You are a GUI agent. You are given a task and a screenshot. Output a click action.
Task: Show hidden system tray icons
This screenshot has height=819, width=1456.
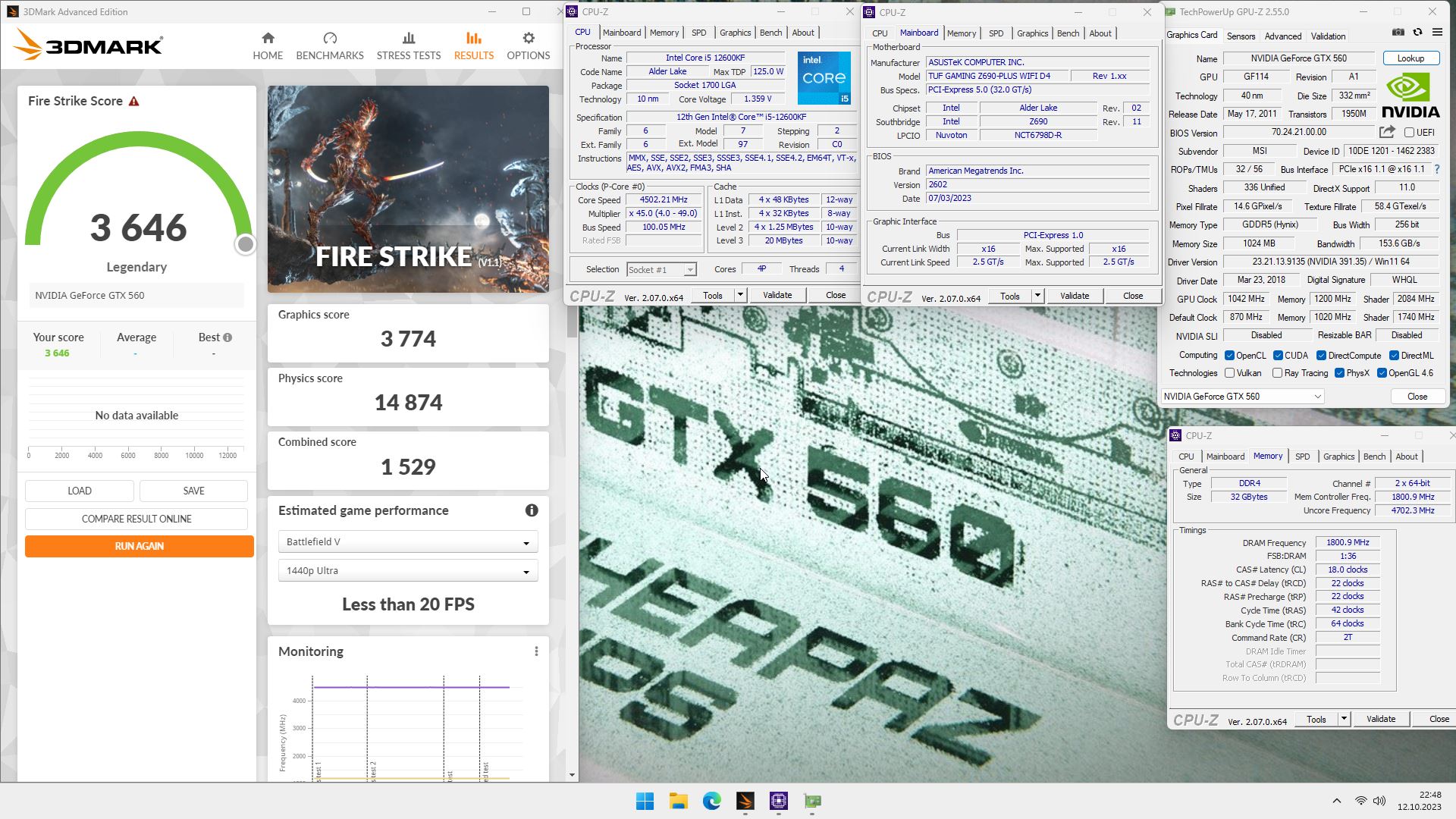tap(1337, 801)
